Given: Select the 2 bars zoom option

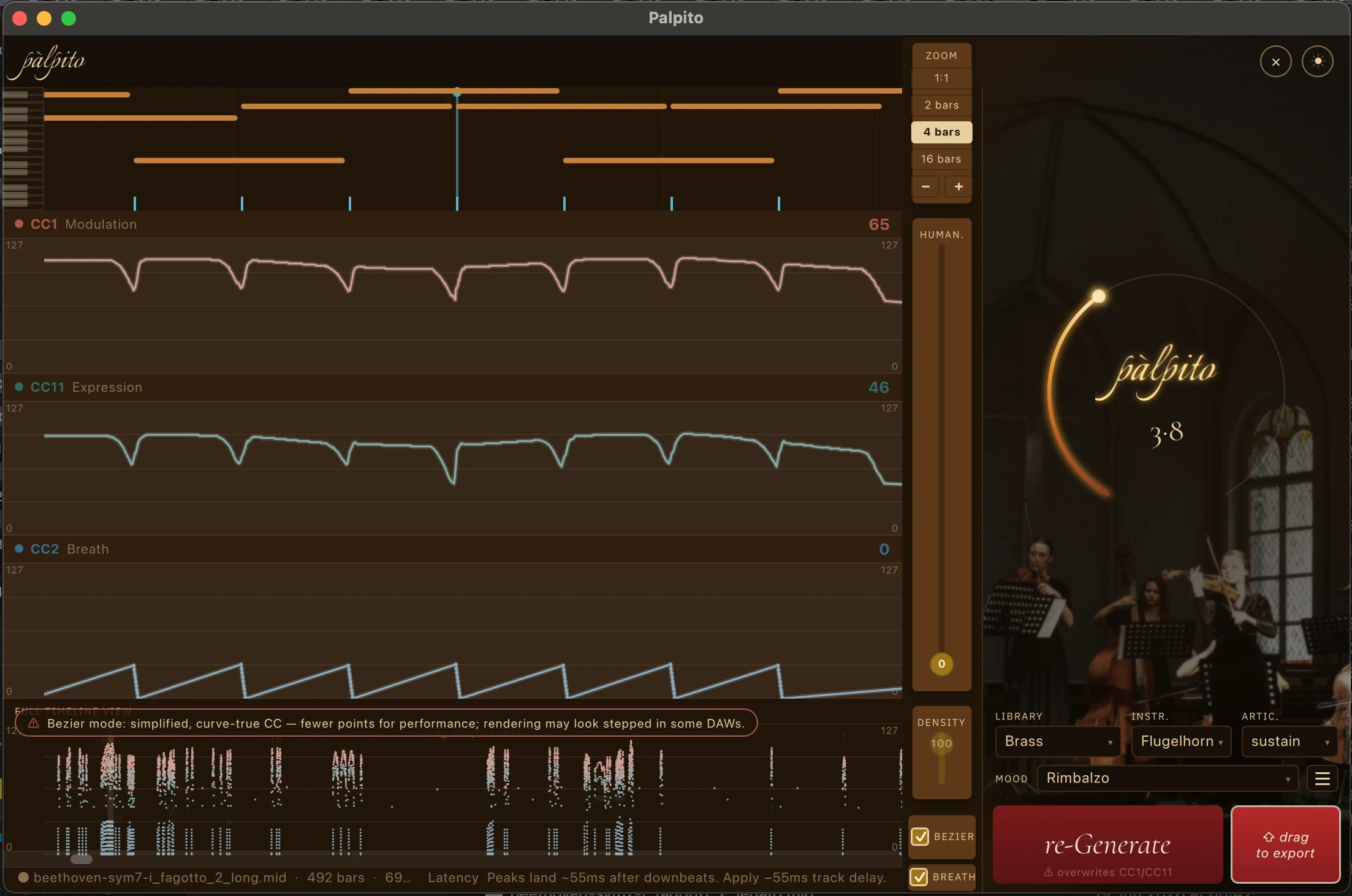Looking at the screenshot, I should (941, 105).
